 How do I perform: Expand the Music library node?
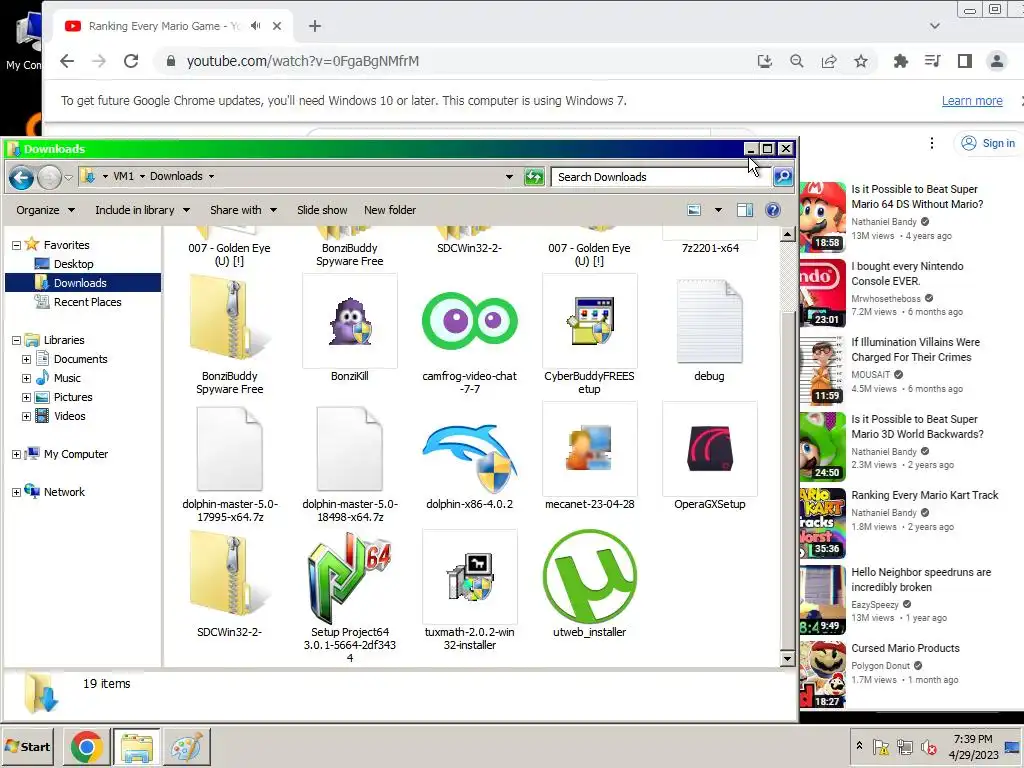pos(26,378)
